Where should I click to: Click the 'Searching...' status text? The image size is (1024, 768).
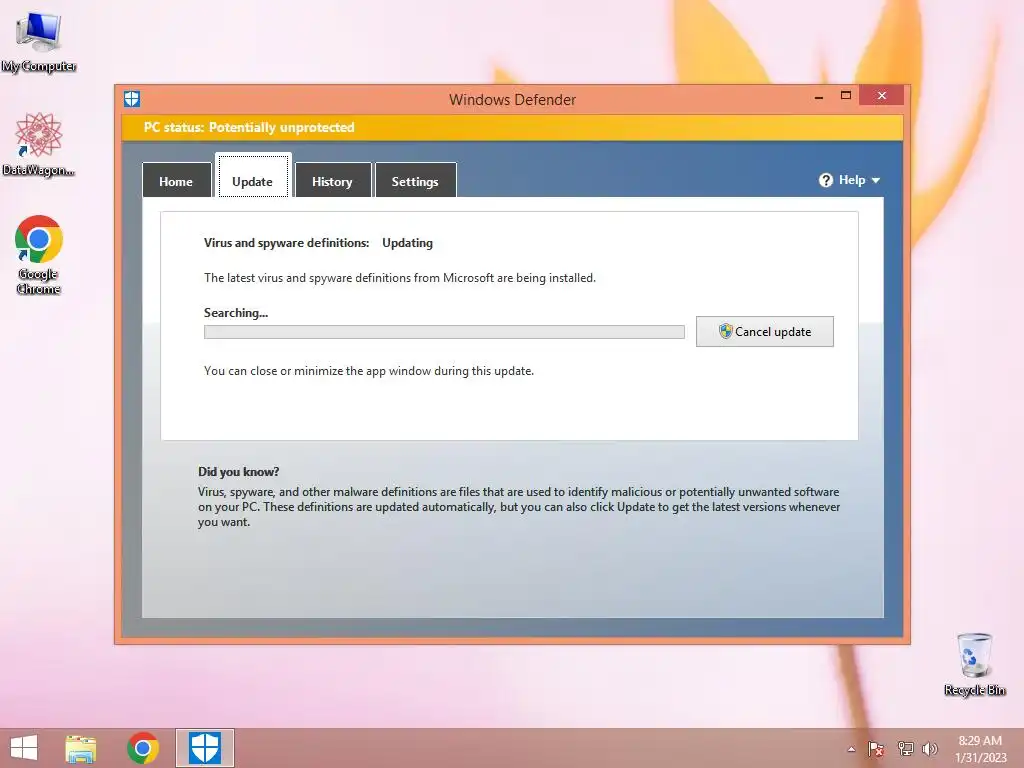click(236, 313)
